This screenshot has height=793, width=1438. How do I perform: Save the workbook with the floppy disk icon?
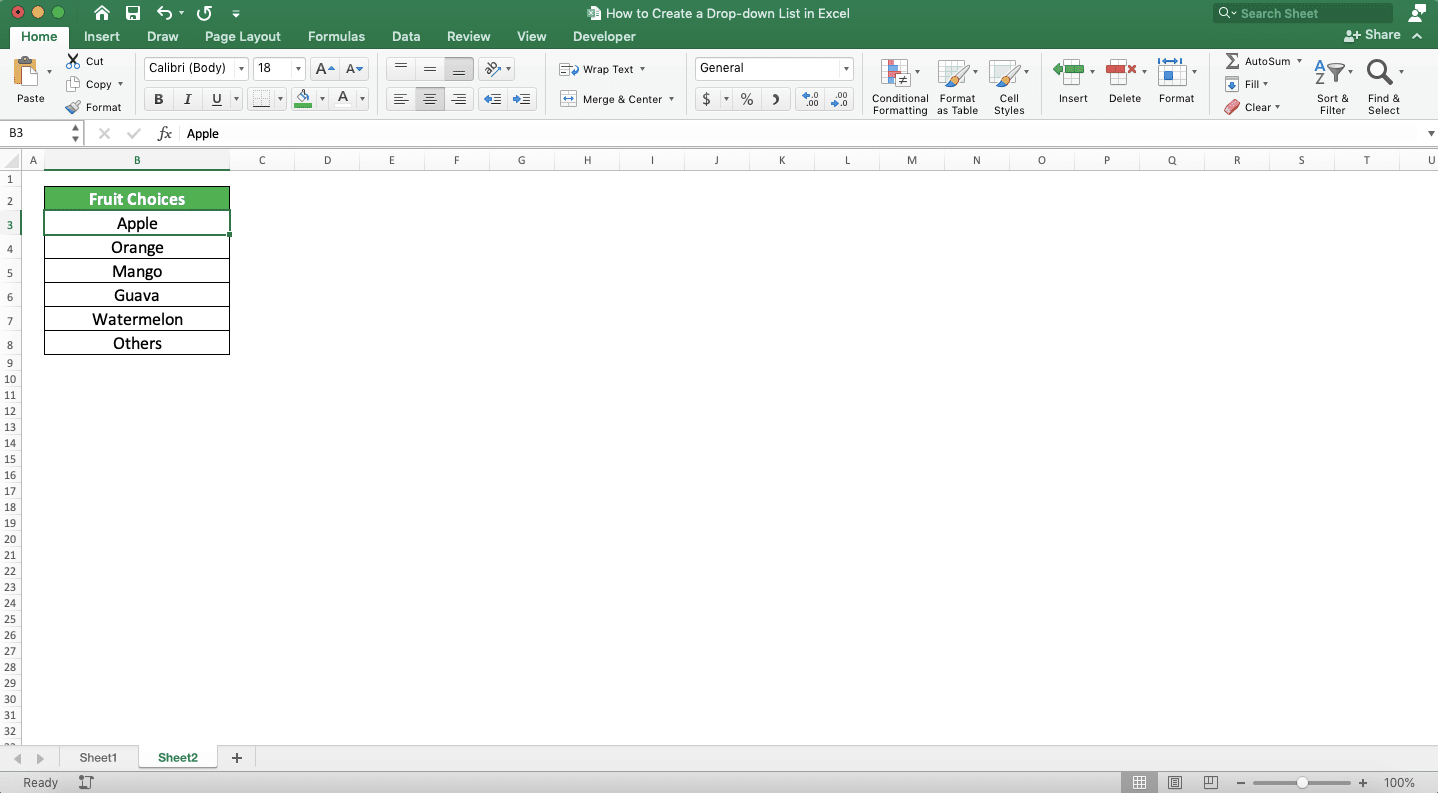pos(133,13)
